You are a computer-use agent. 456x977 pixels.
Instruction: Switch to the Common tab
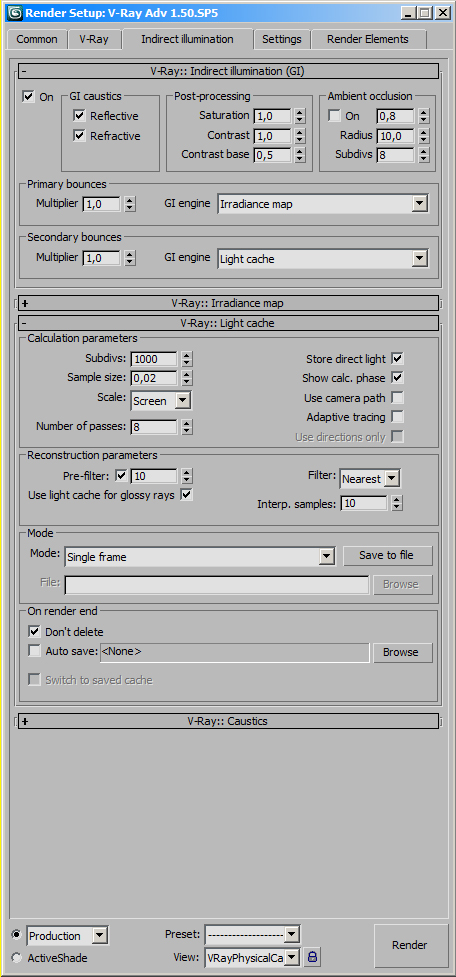[37, 39]
